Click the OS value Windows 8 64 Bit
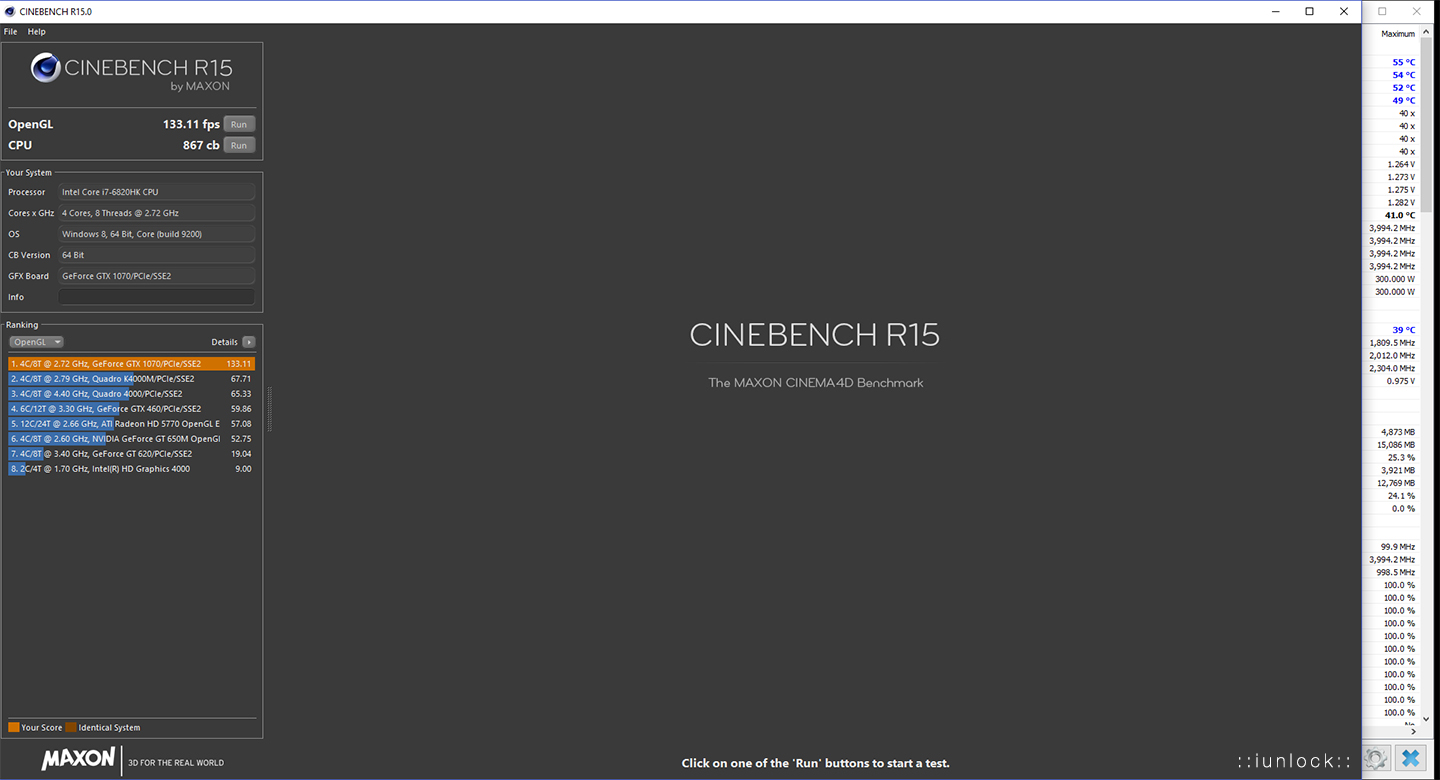Image resolution: width=1440 pixels, height=780 pixels. pyautogui.click(x=156, y=234)
